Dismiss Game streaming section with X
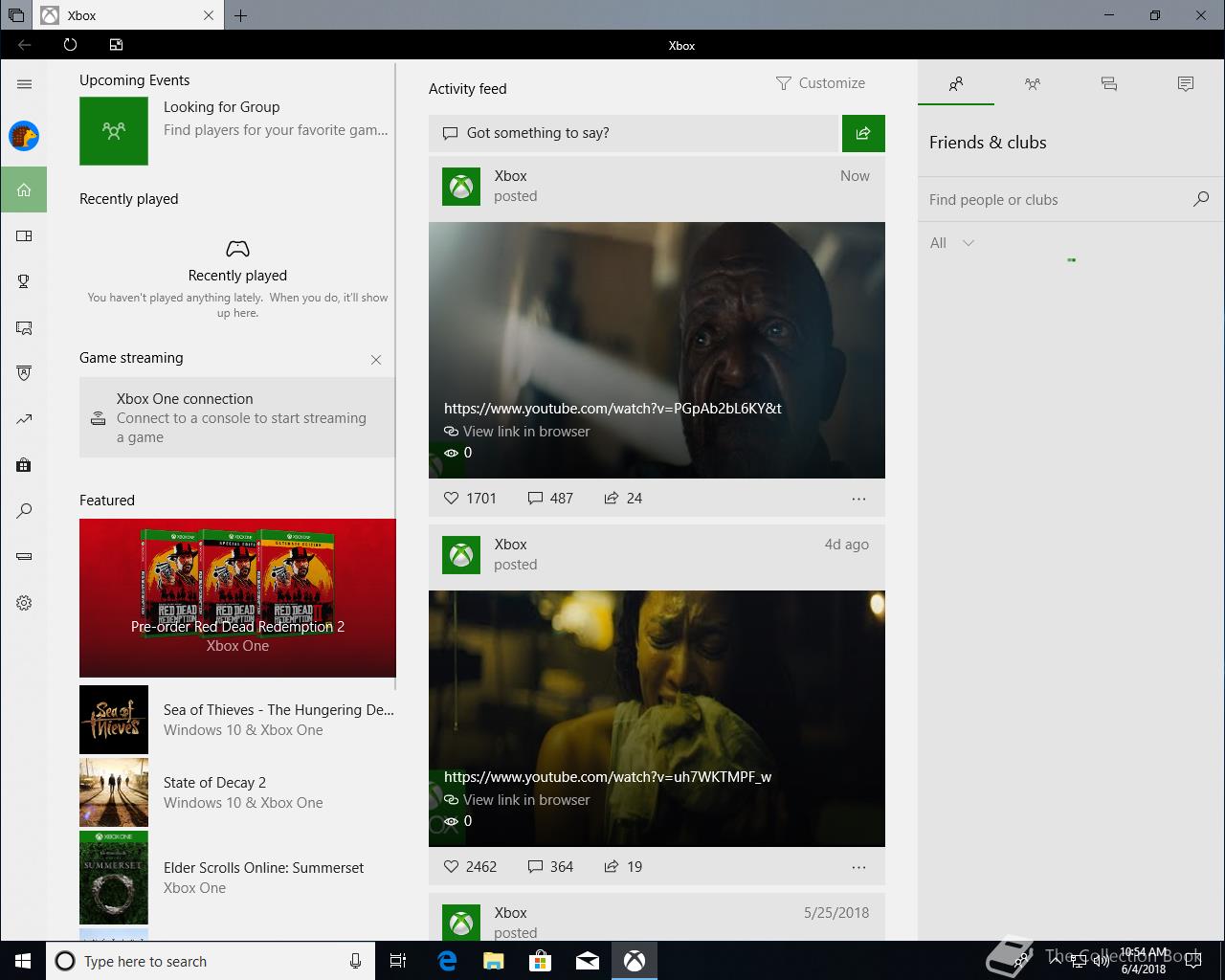The image size is (1225, 980). click(x=376, y=360)
